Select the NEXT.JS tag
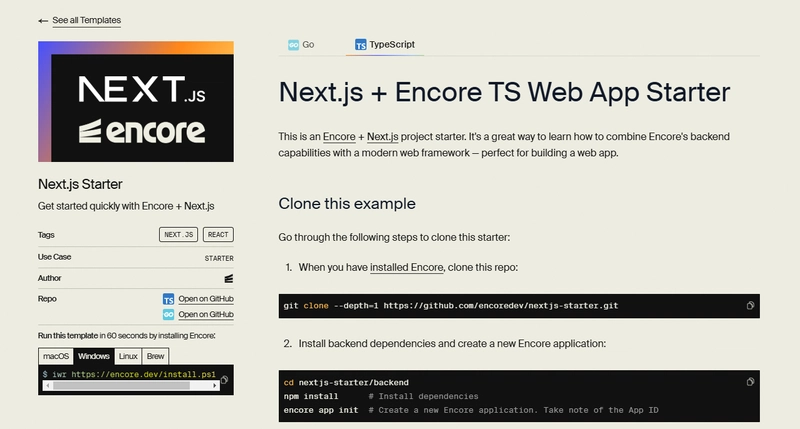The height and width of the screenshot is (429, 800). (x=179, y=235)
